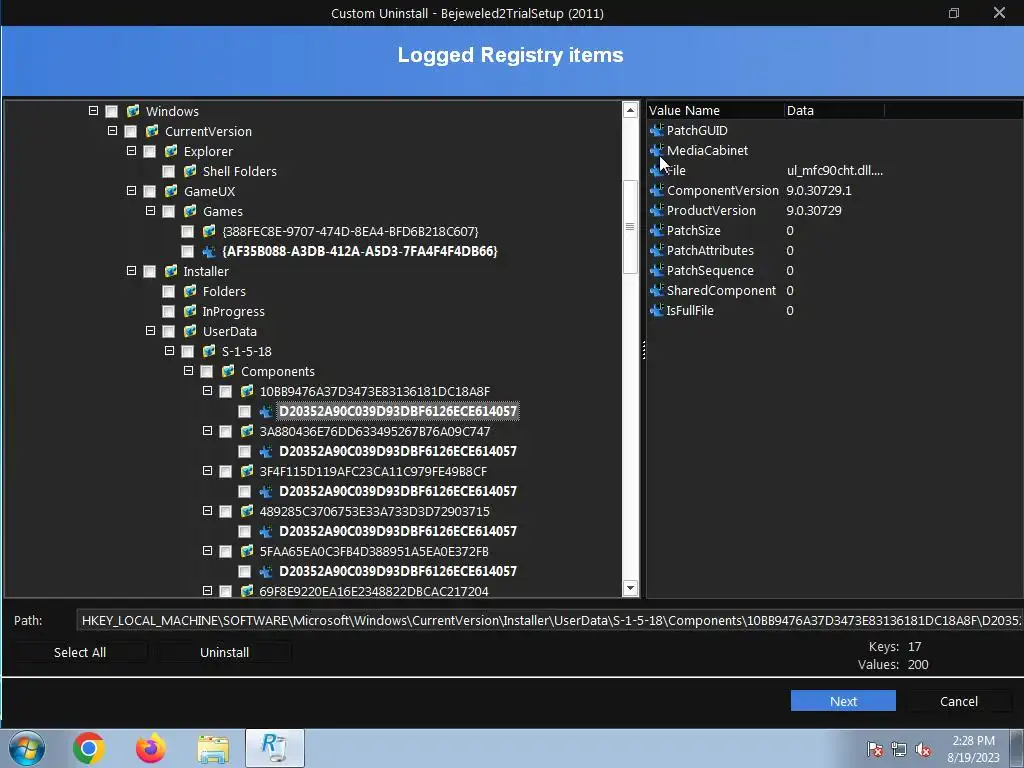Collapse the Games node
Image resolution: width=1024 pixels, height=768 pixels.
[x=150, y=211]
